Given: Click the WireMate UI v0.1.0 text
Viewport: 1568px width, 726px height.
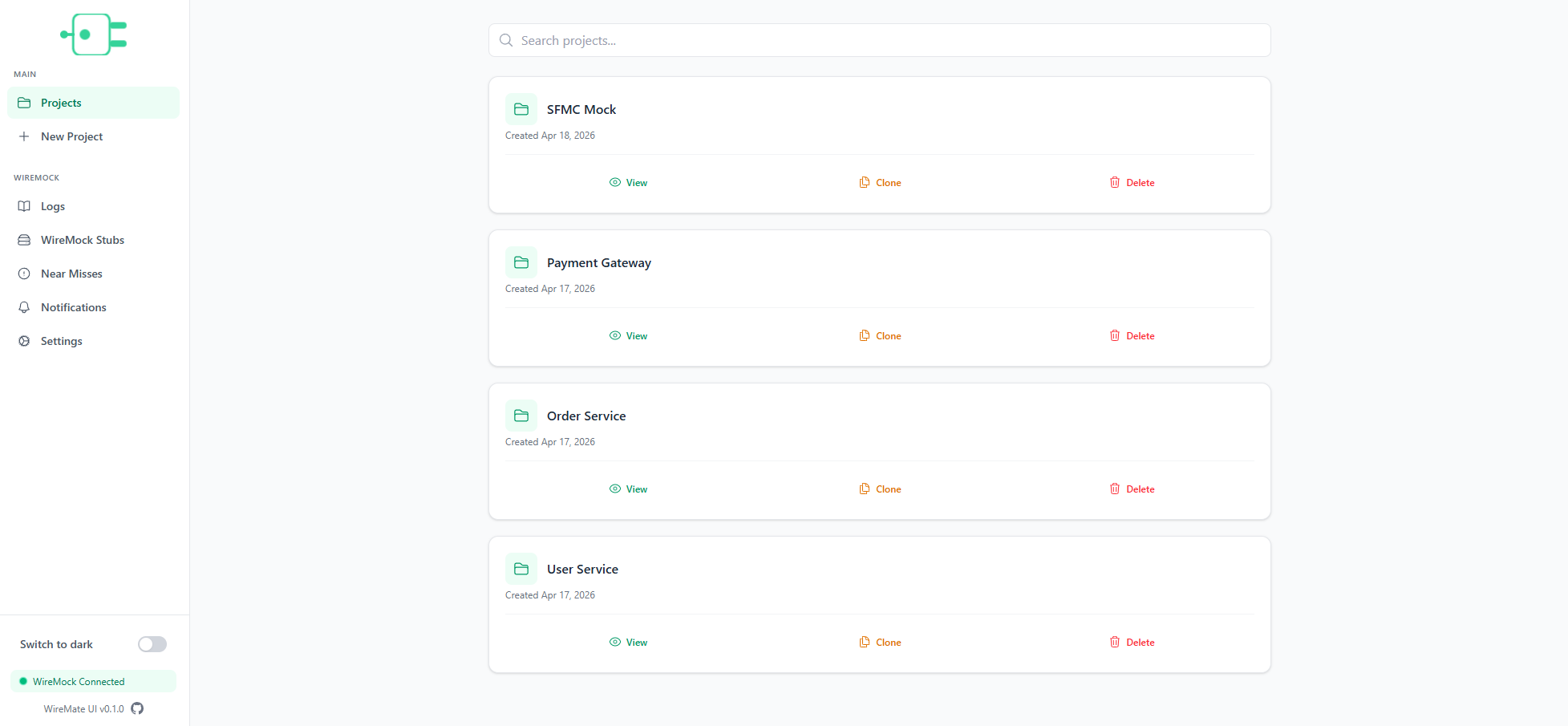Looking at the screenshot, I should point(83,709).
